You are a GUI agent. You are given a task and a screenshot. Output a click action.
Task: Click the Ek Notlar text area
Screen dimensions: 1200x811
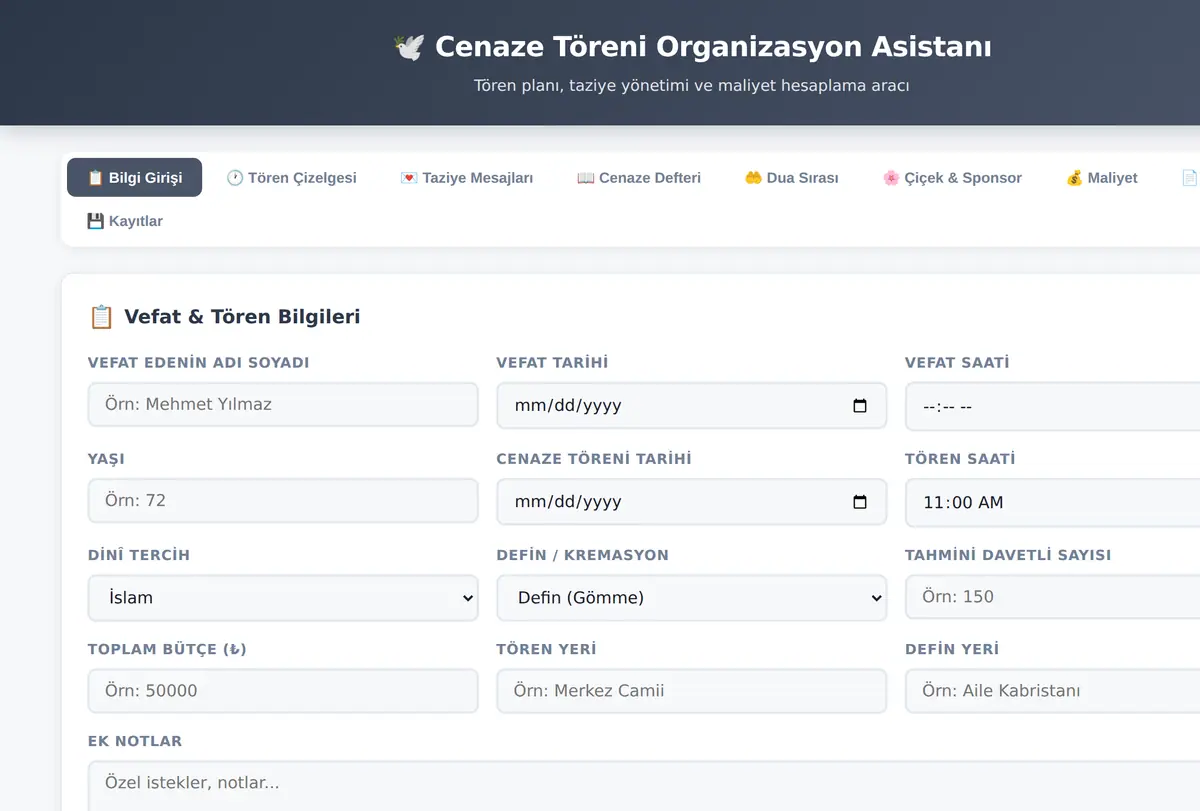[644, 786]
